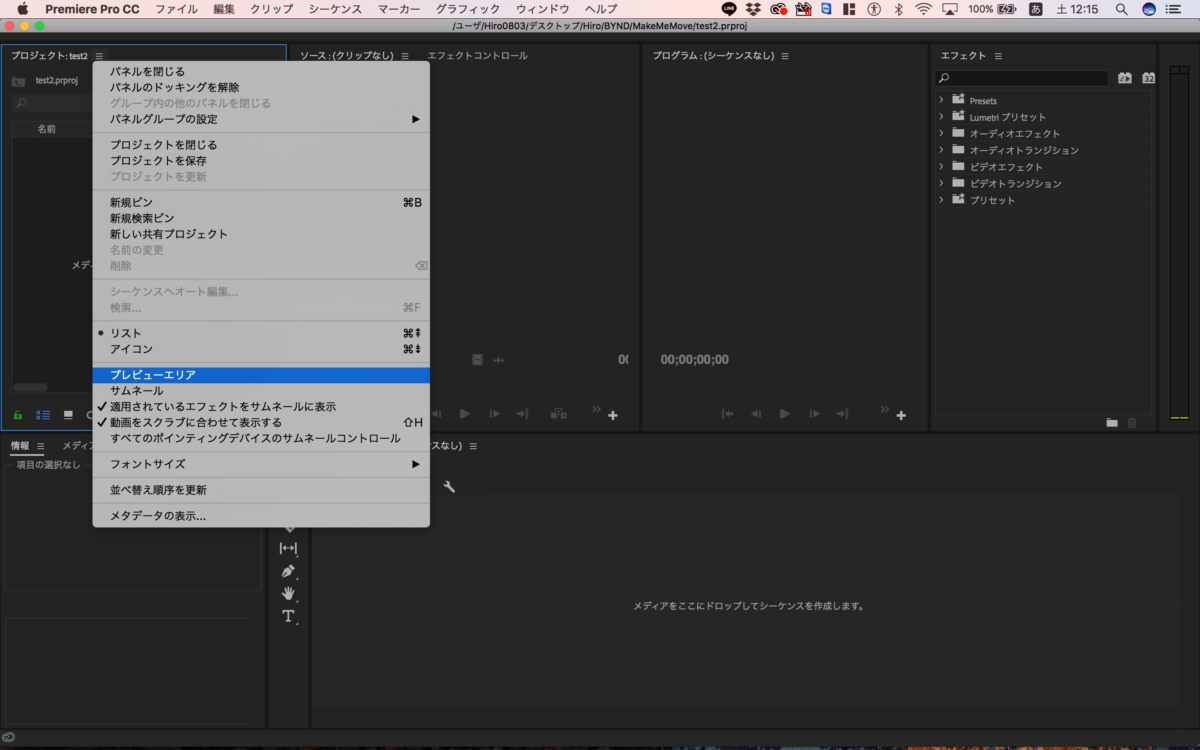Step forward one frame in Program monitor
This screenshot has width=1200, height=750.
point(814,414)
